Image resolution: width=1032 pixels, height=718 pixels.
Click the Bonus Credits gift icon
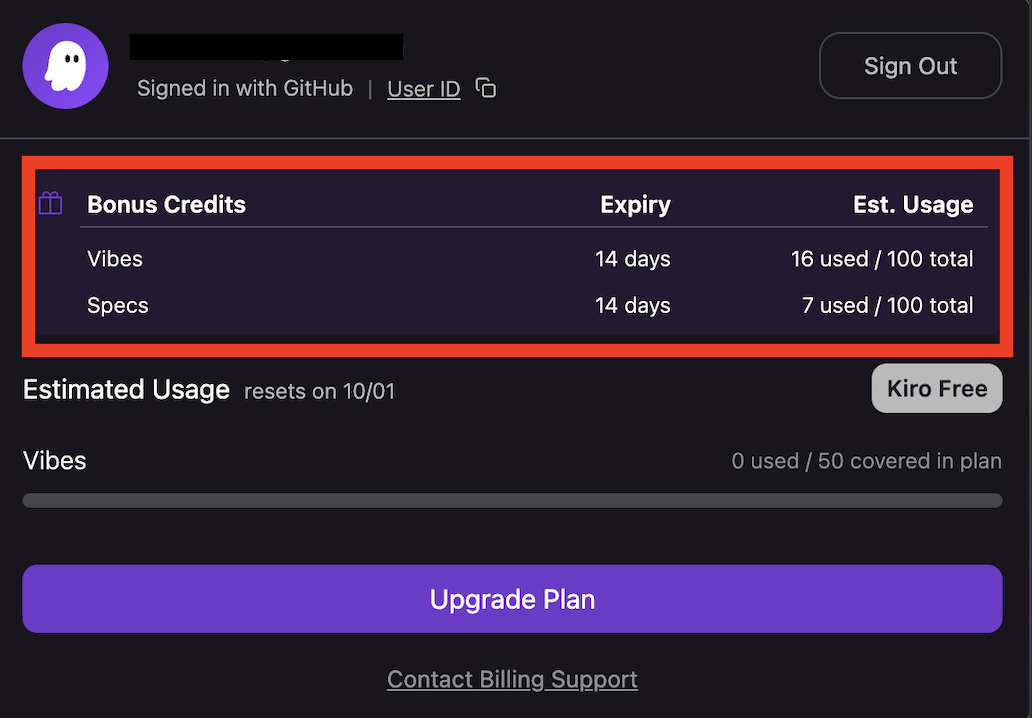click(50, 204)
